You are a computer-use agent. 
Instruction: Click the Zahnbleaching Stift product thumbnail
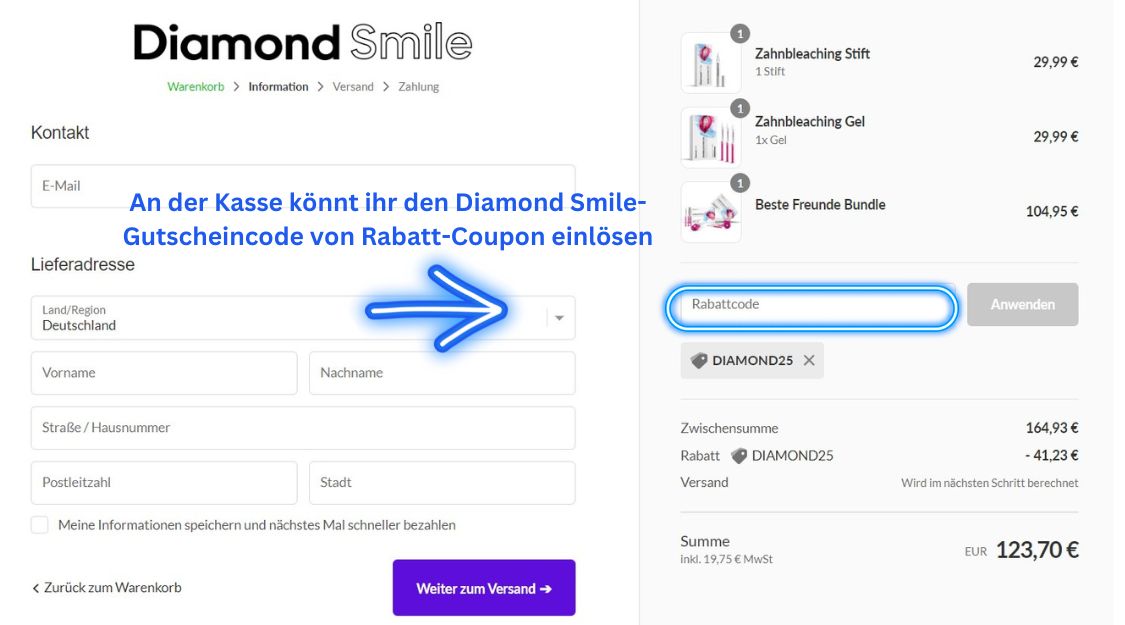click(x=710, y=63)
